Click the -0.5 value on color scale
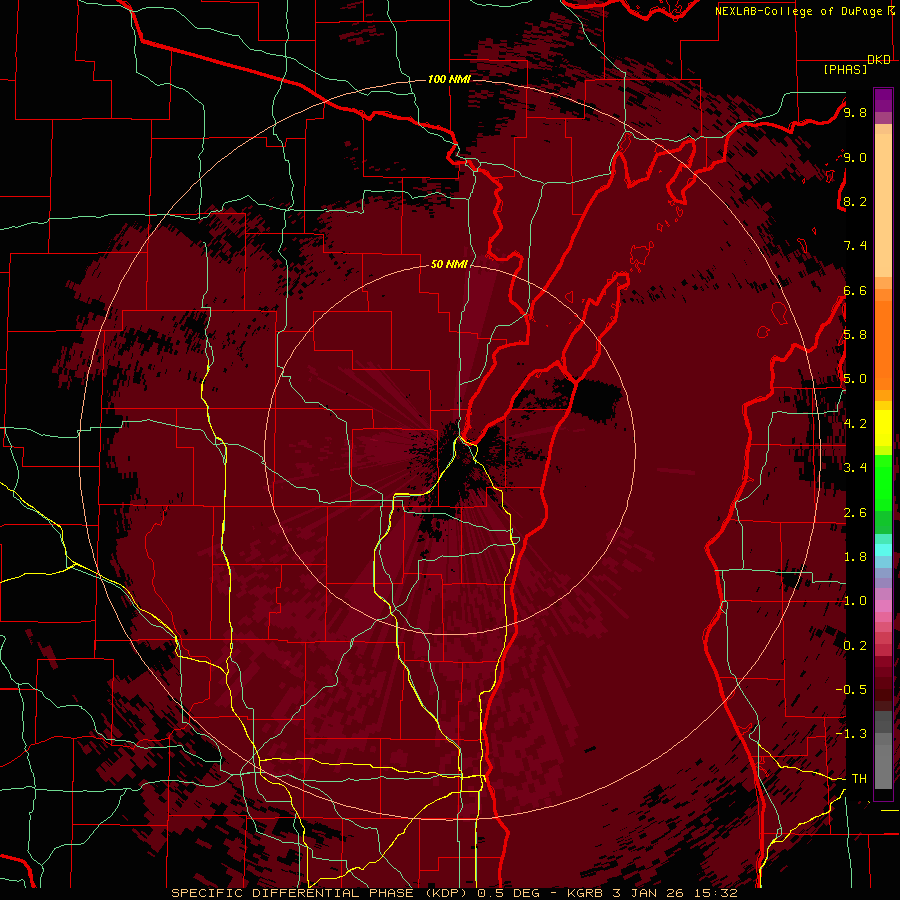This screenshot has width=900, height=900. coord(851,689)
